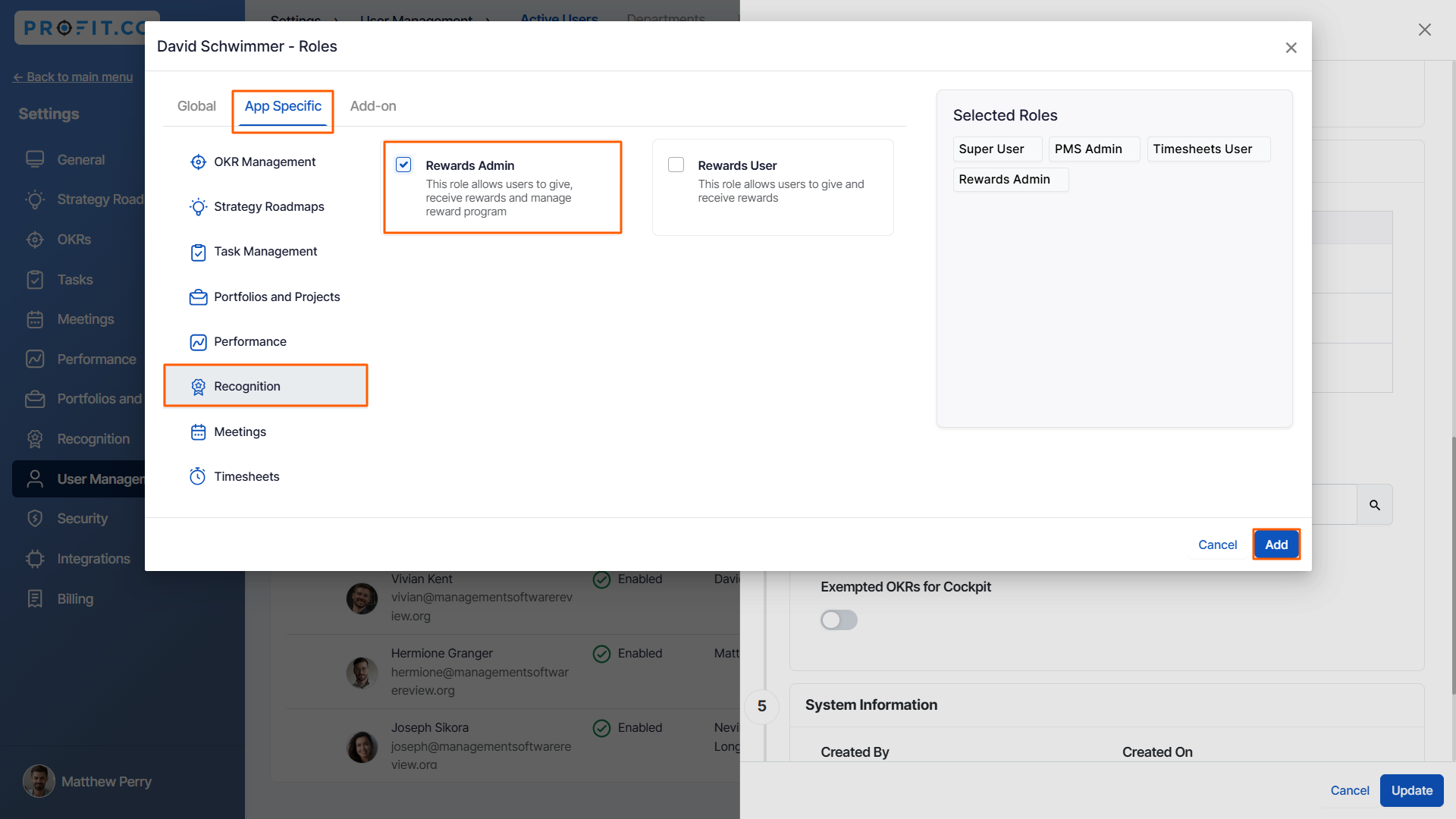Image resolution: width=1456 pixels, height=819 pixels.
Task: Click the Portfolios and Projects briefcase icon
Action: [x=198, y=297]
